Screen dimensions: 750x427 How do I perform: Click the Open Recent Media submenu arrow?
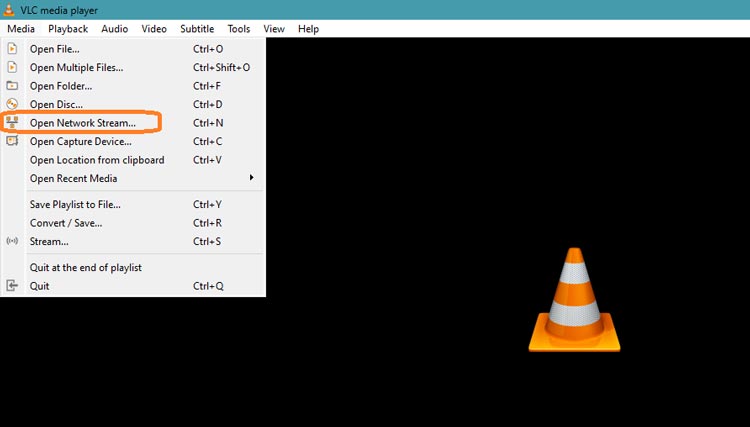pos(251,178)
